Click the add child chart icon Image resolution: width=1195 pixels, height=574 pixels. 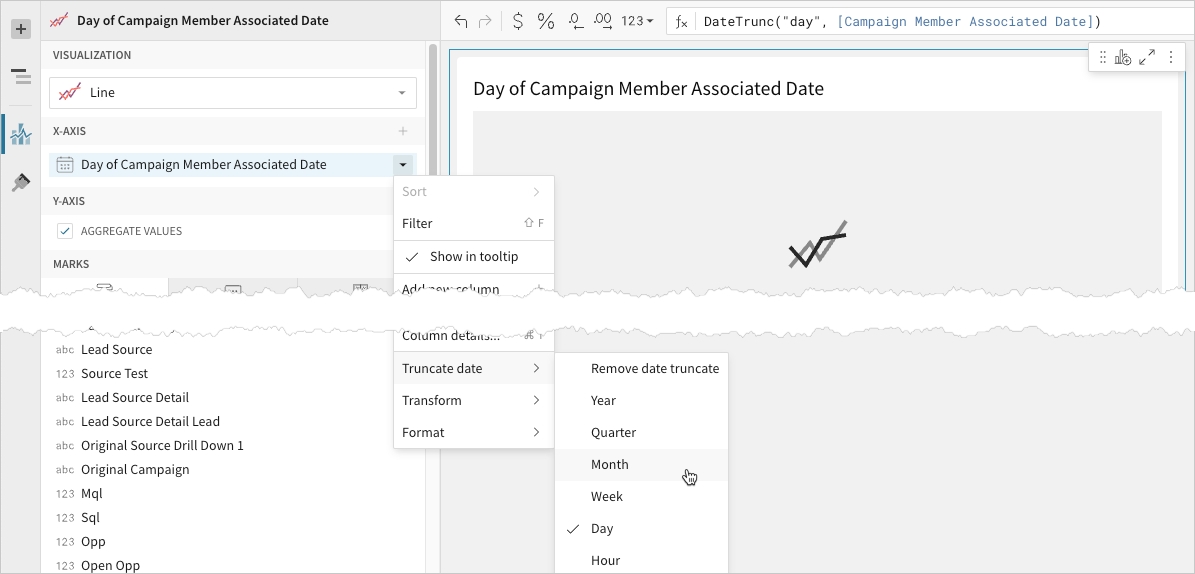click(1123, 58)
